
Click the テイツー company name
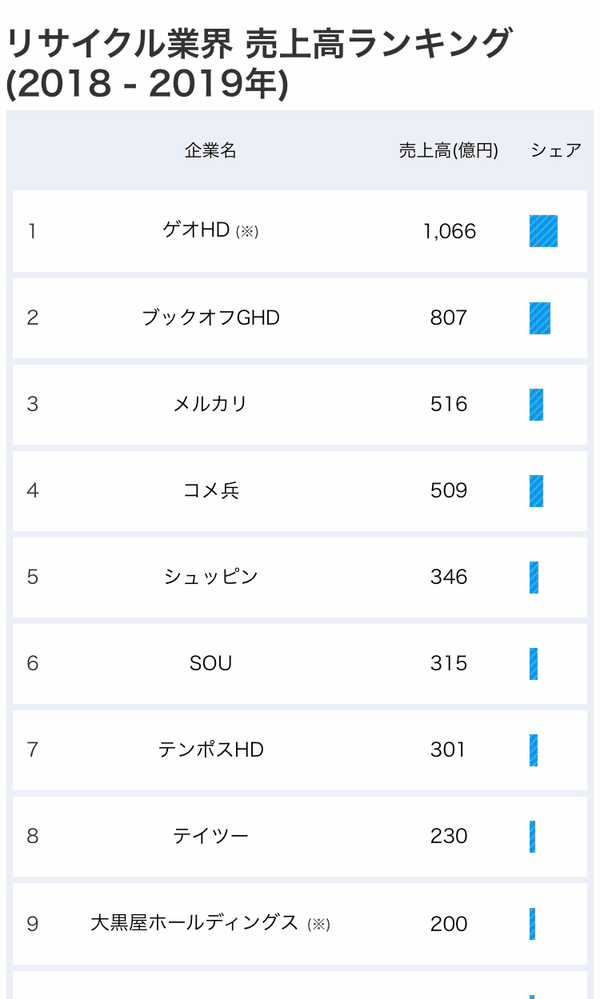click(x=210, y=836)
